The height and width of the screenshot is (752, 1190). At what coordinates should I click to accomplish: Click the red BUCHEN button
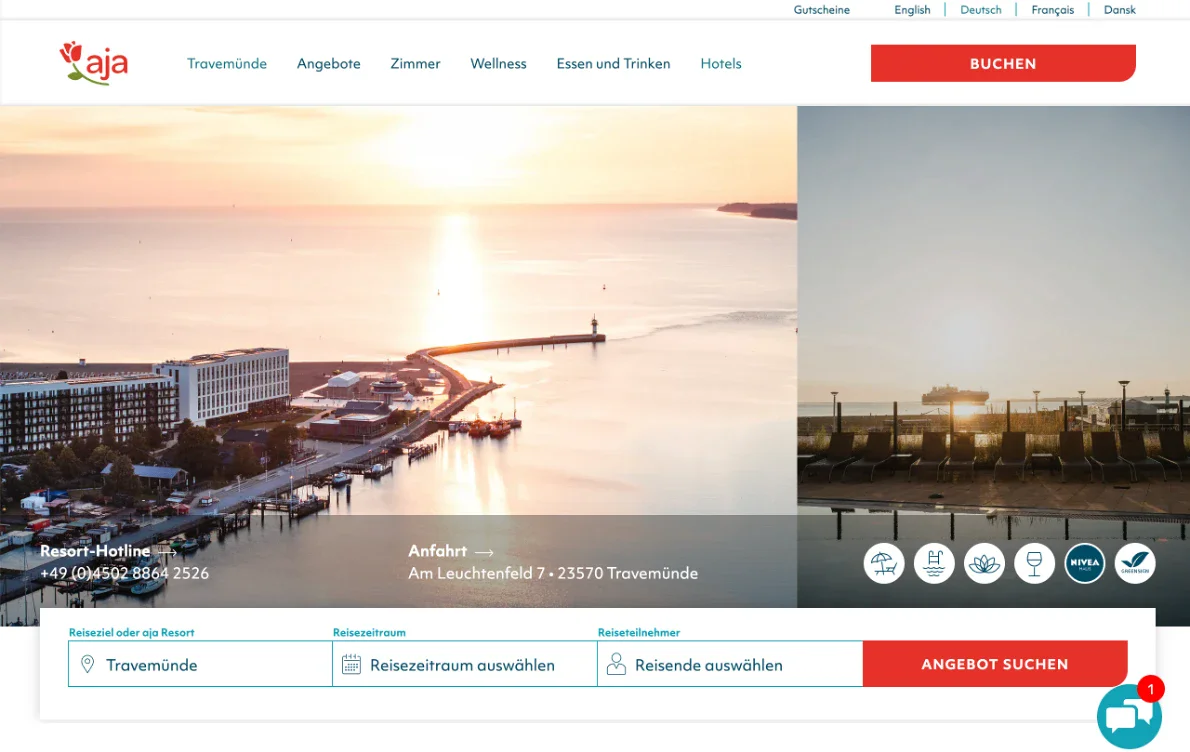point(1003,63)
